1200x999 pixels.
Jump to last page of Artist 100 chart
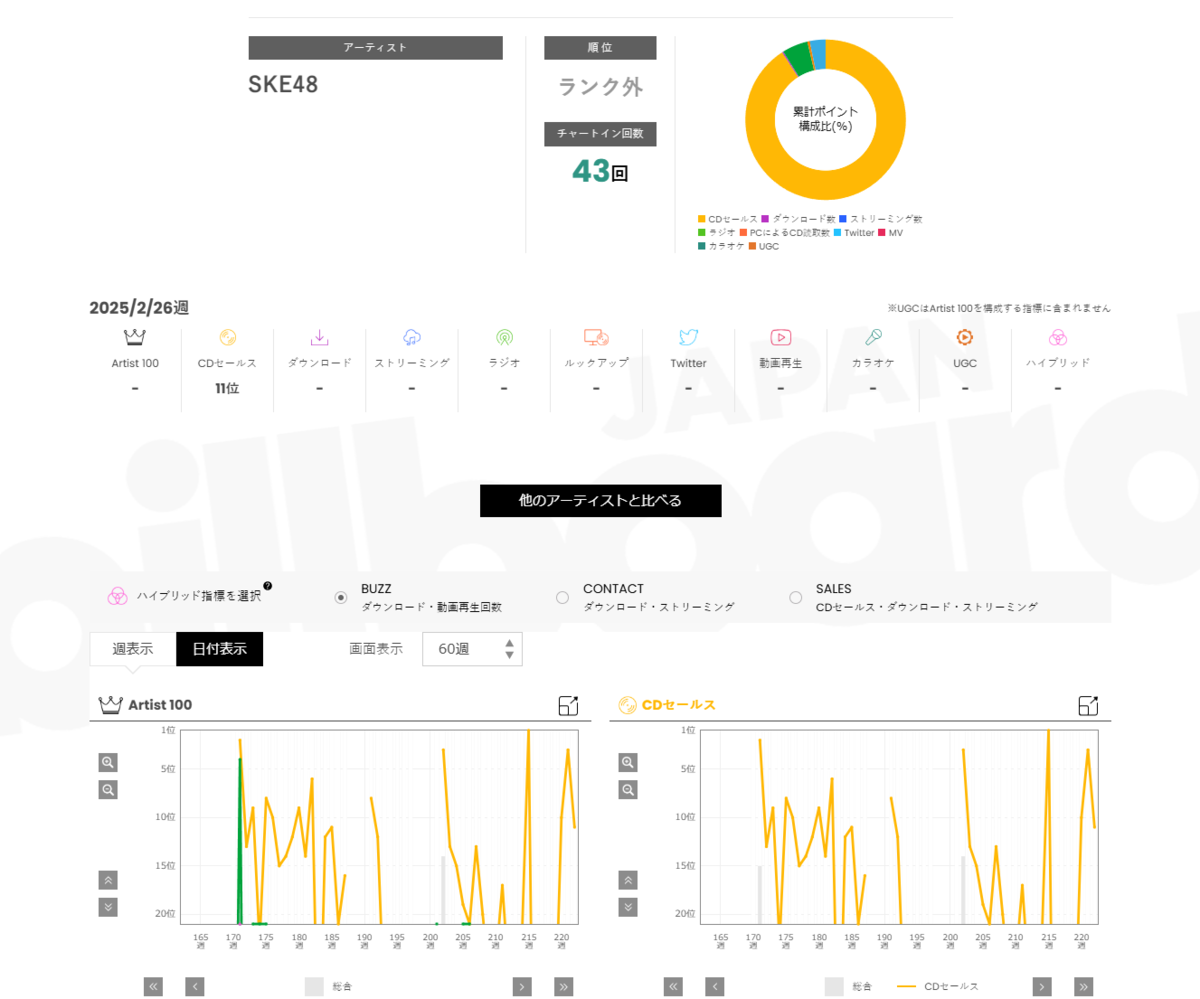564,986
